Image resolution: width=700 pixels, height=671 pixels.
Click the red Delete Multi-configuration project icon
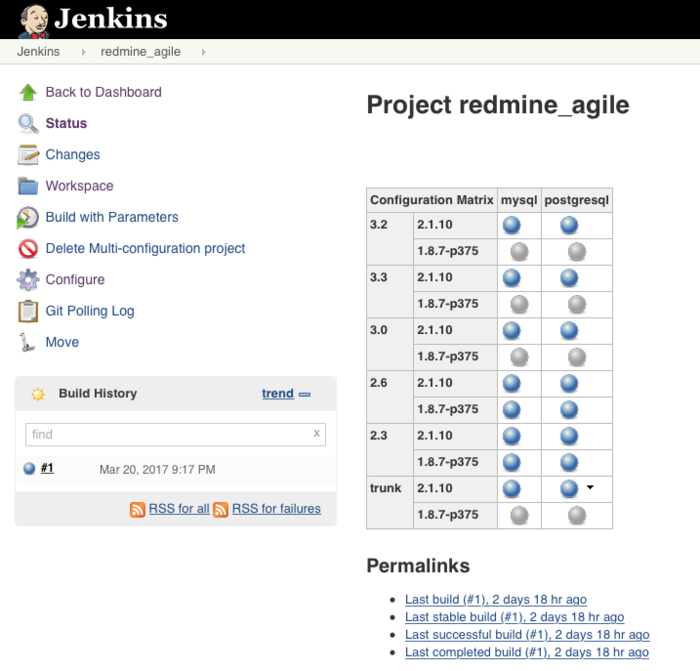coord(28,249)
